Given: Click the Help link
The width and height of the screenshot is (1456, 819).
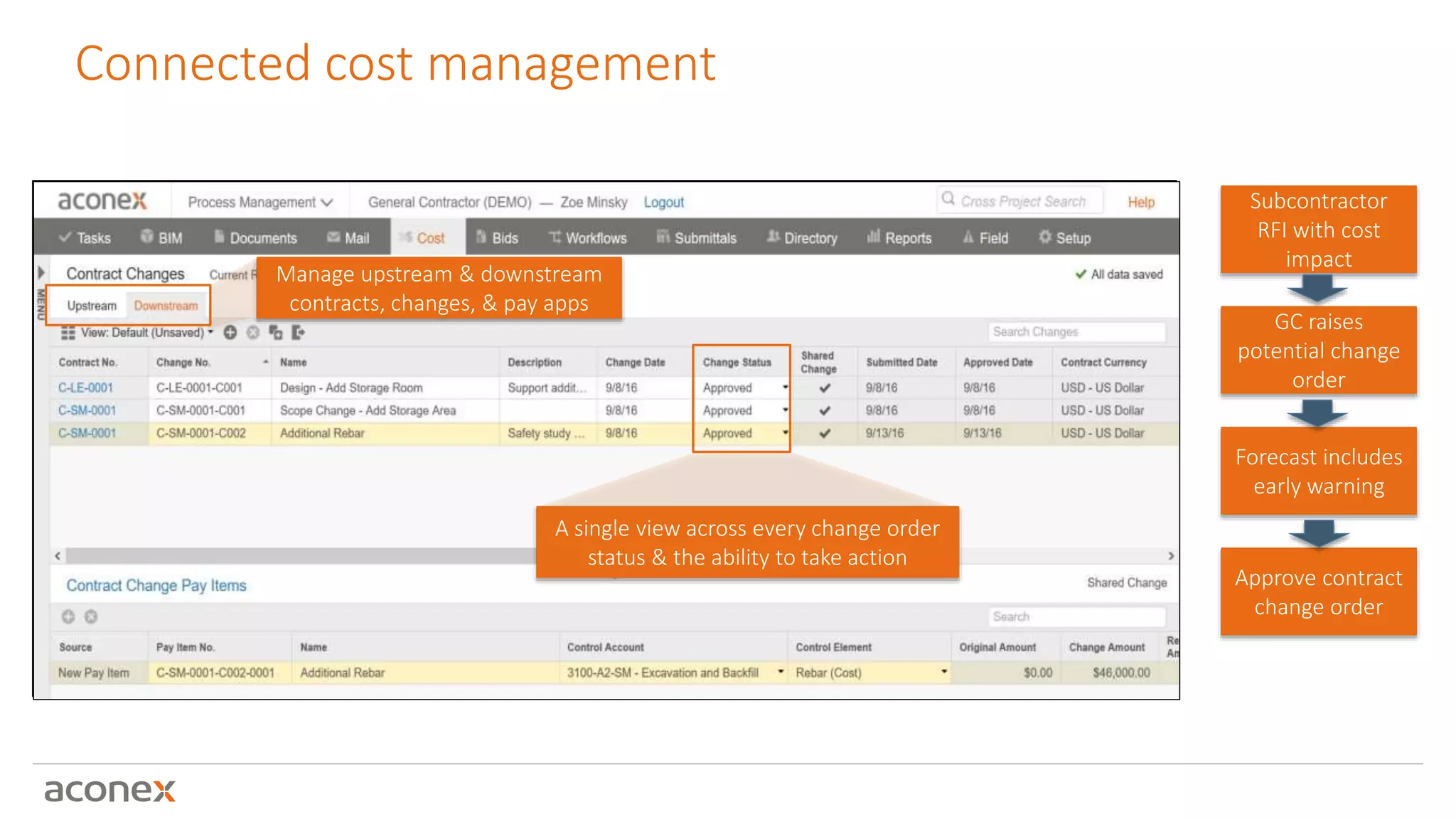Looking at the screenshot, I should click(x=1141, y=202).
